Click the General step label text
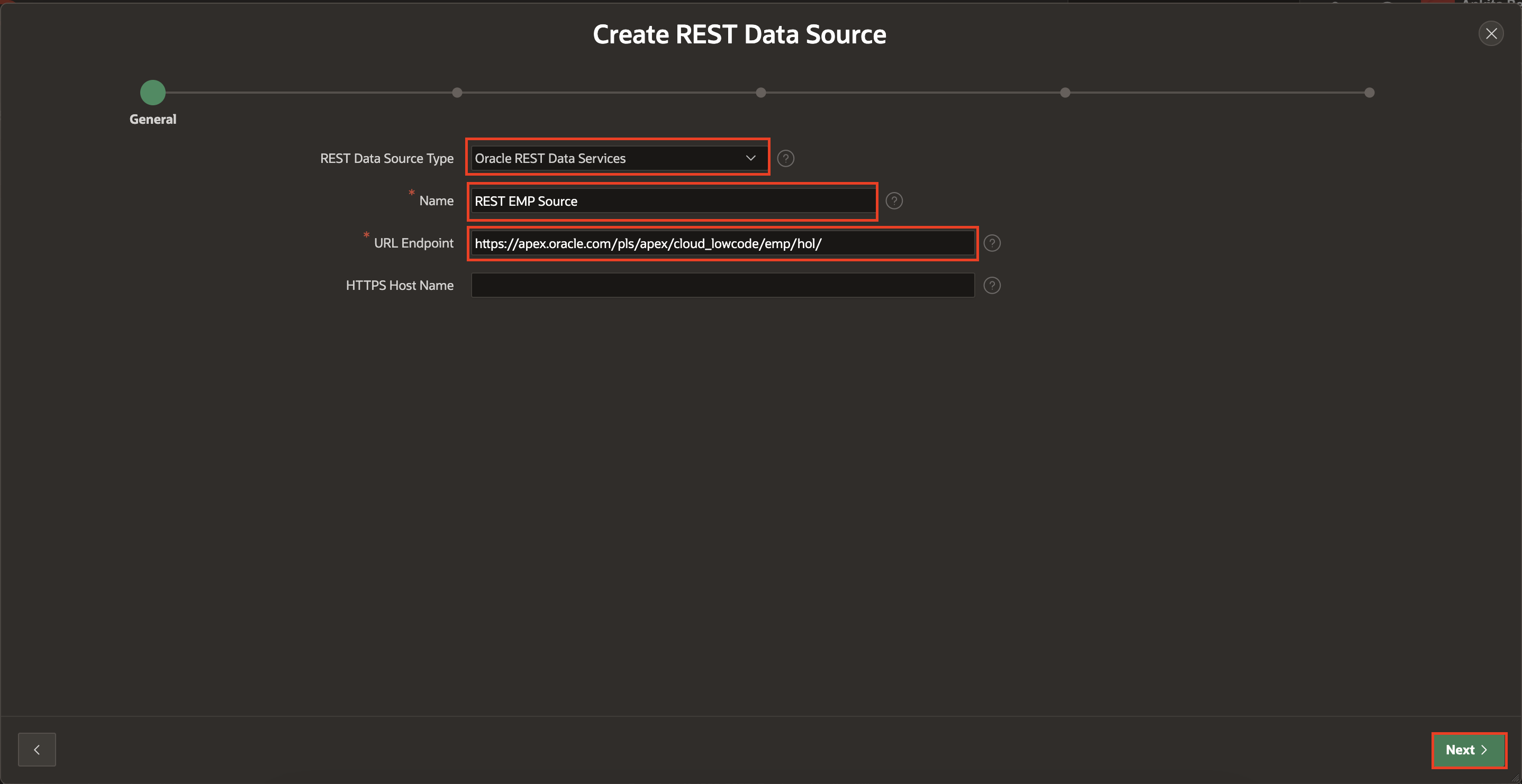The width and height of the screenshot is (1522, 784). (x=152, y=120)
